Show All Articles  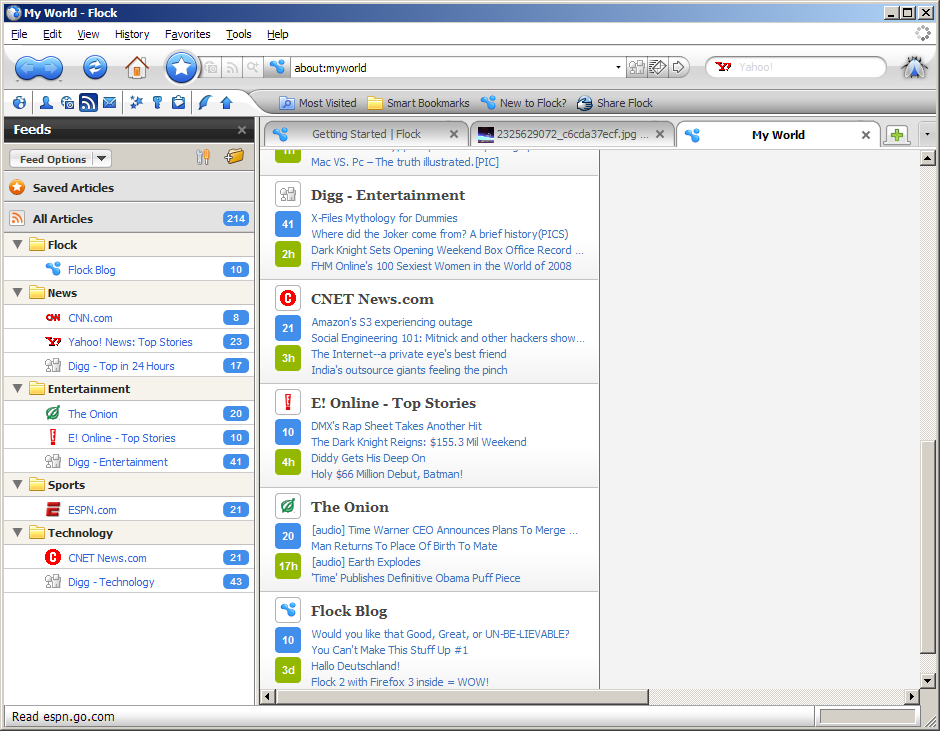pyautogui.click(x=129, y=219)
